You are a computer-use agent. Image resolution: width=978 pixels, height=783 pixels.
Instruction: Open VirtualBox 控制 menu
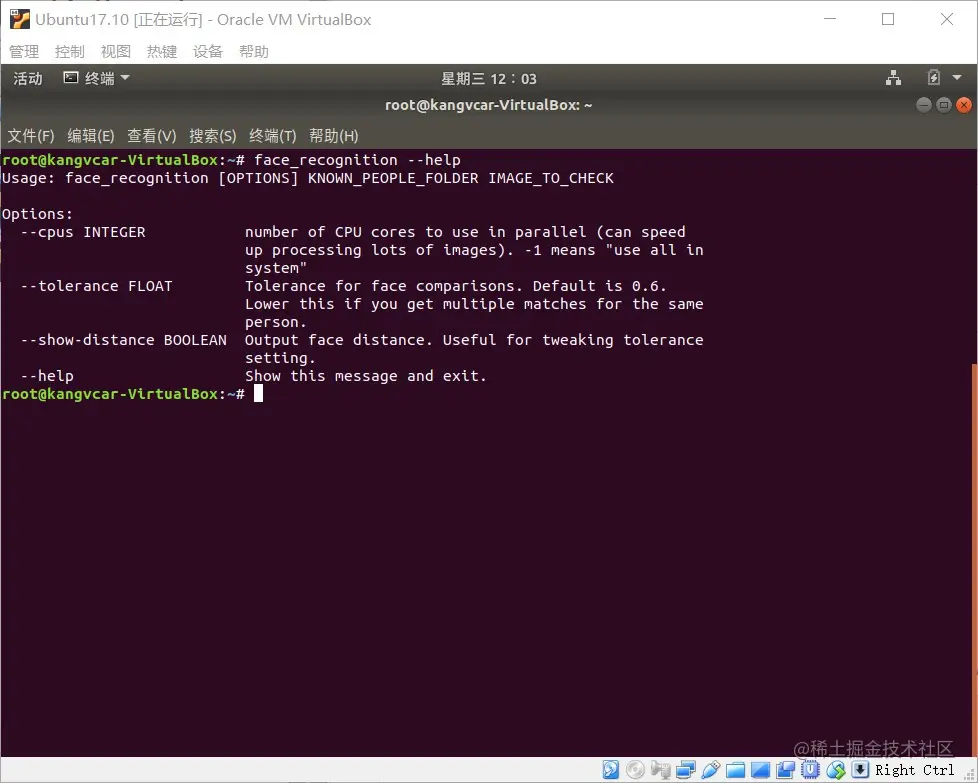[x=69, y=51]
